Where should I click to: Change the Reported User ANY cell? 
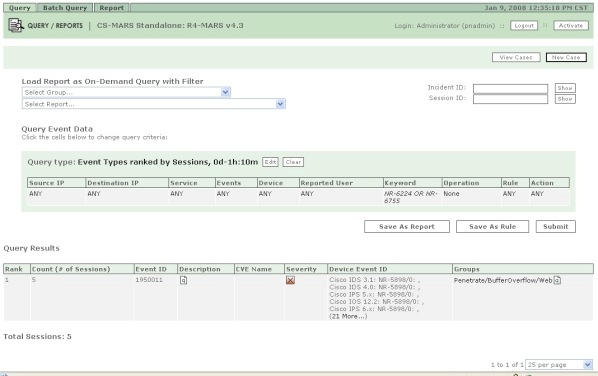(x=341, y=197)
